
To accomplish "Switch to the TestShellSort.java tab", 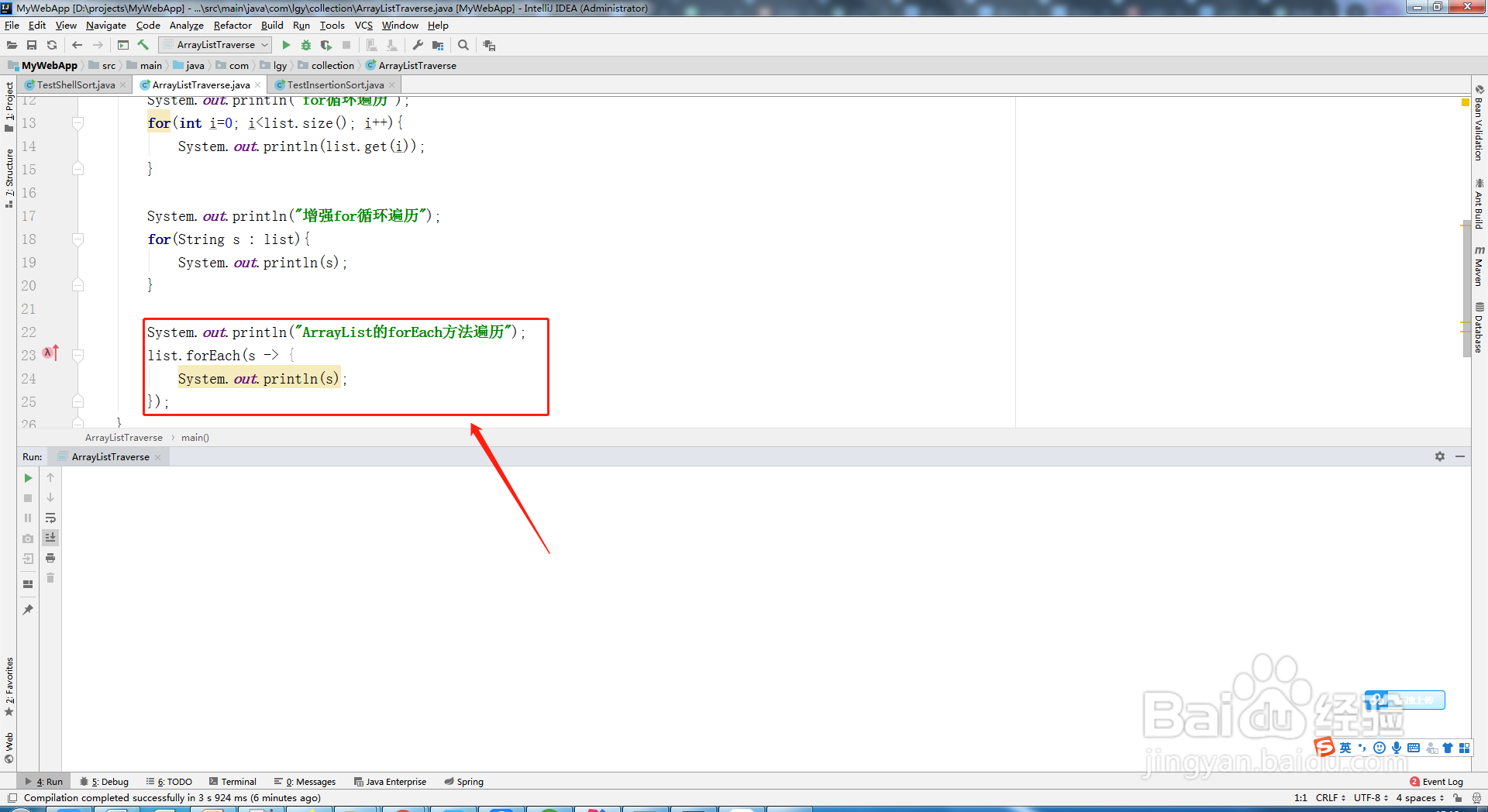I will coord(76,85).
